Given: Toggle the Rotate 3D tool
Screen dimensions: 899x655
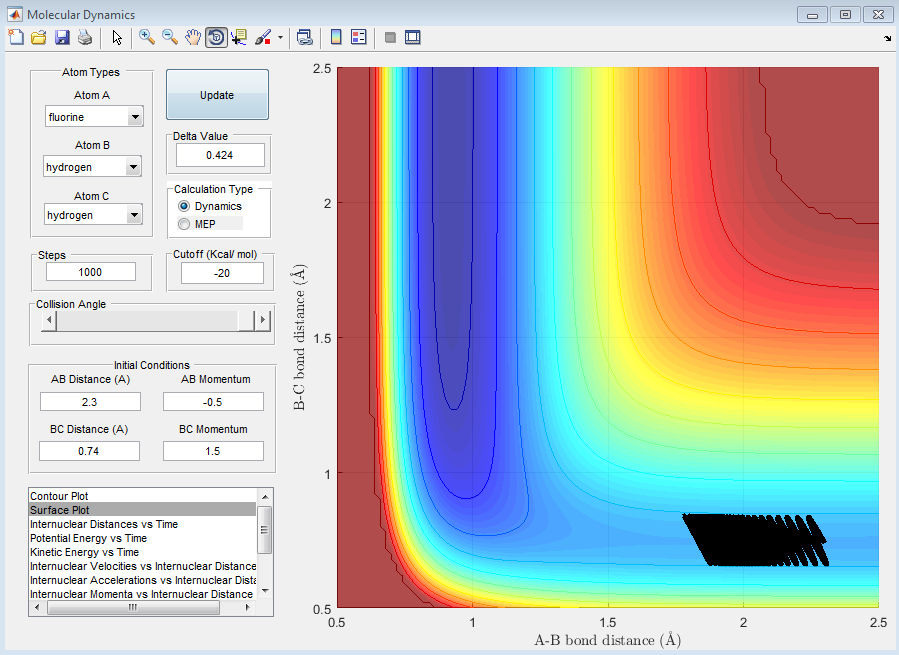Looking at the screenshot, I should [x=216, y=38].
